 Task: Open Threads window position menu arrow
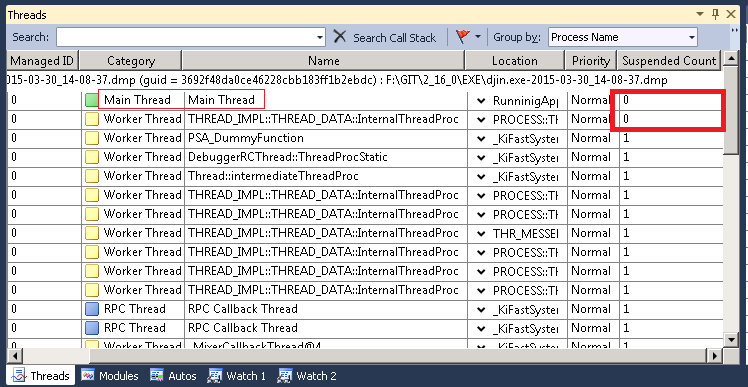pyautogui.click(x=700, y=15)
